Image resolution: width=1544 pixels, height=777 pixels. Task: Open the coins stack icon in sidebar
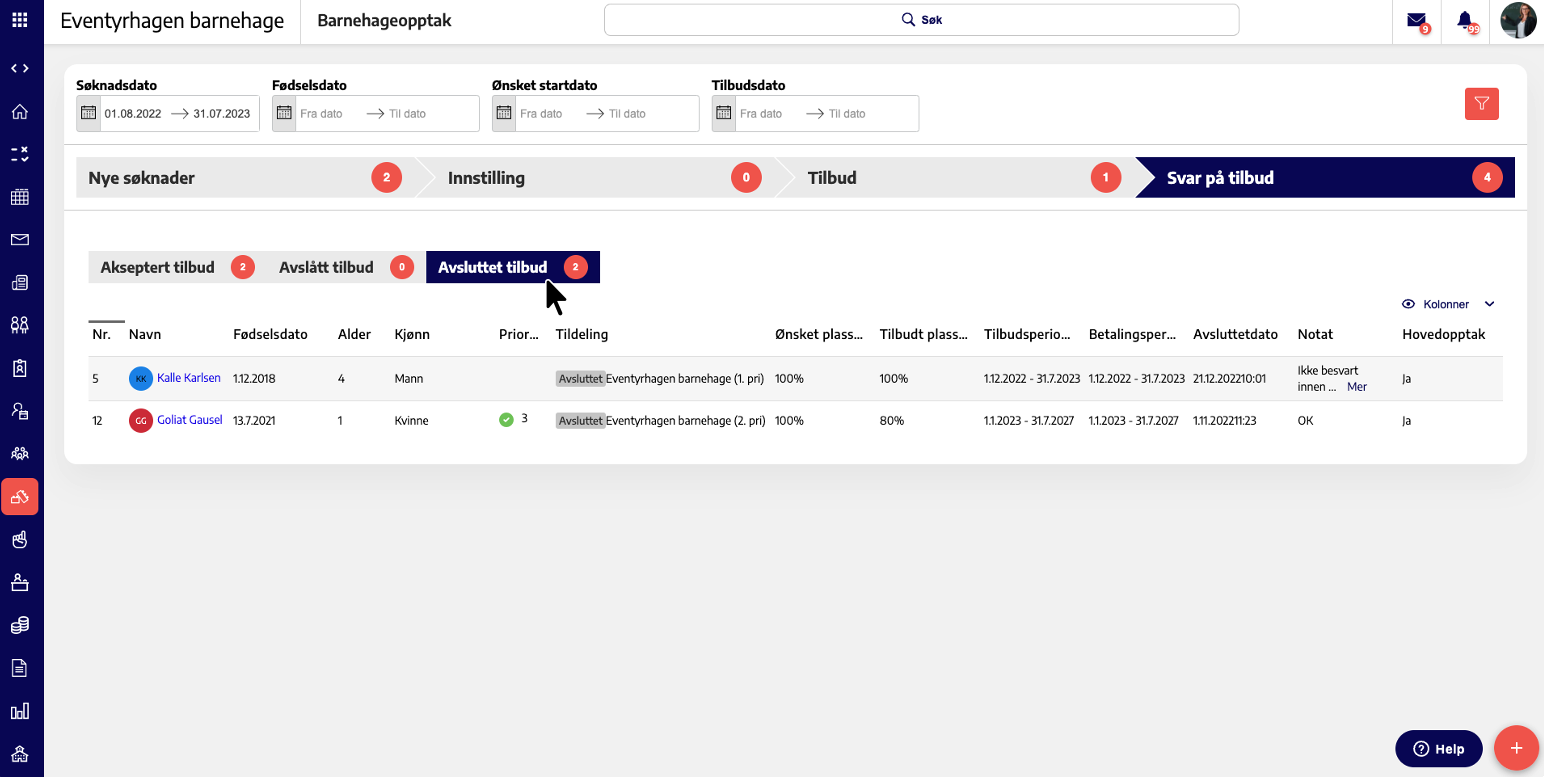point(20,625)
